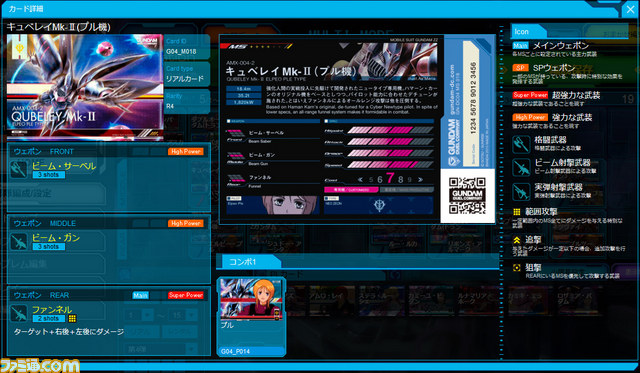
Task: Click the High Power tag on FRONT weapon
Action: [186, 151]
